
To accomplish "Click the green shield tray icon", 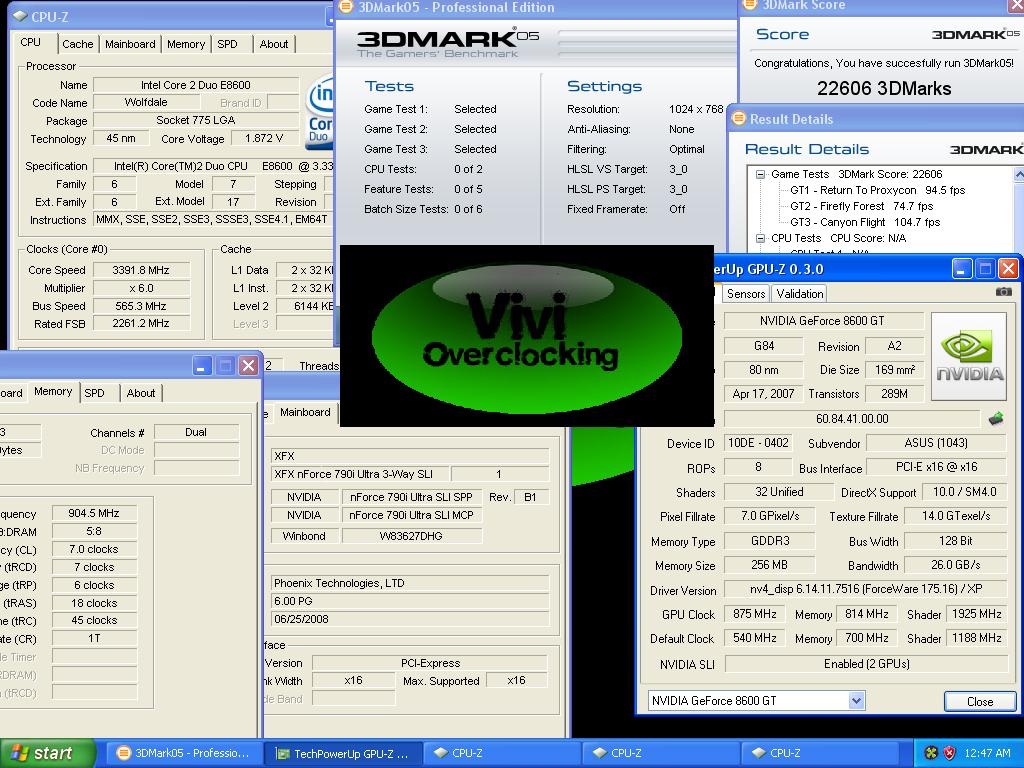I will coord(931,753).
